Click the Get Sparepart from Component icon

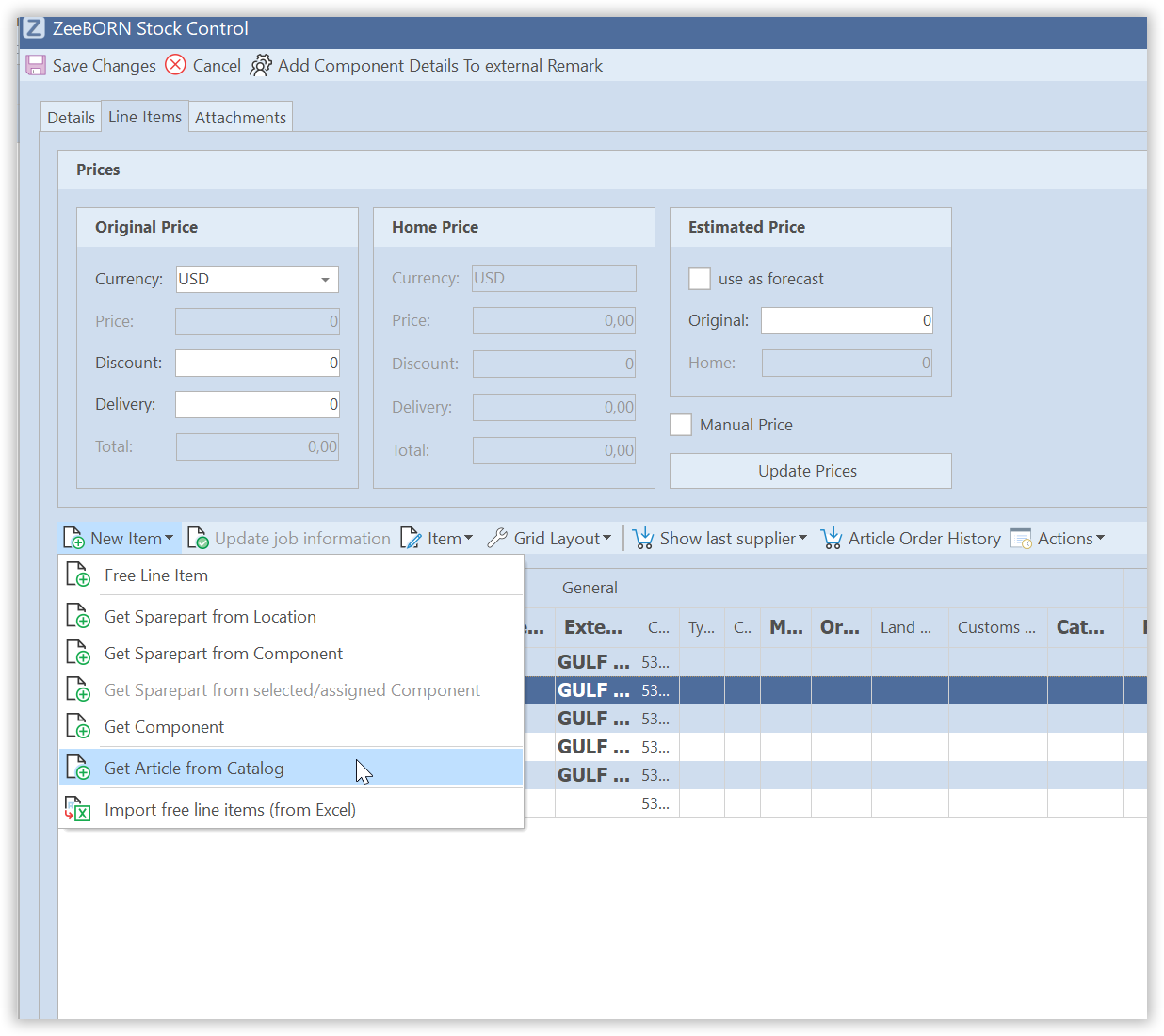click(x=77, y=653)
